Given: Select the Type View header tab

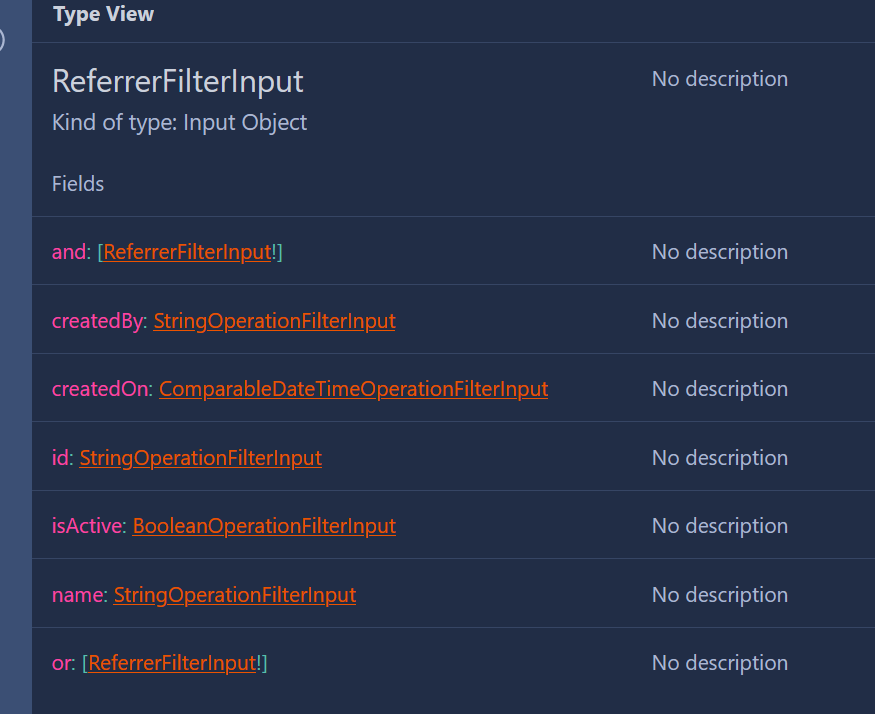Looking at the screenshot, I should 103,14.
